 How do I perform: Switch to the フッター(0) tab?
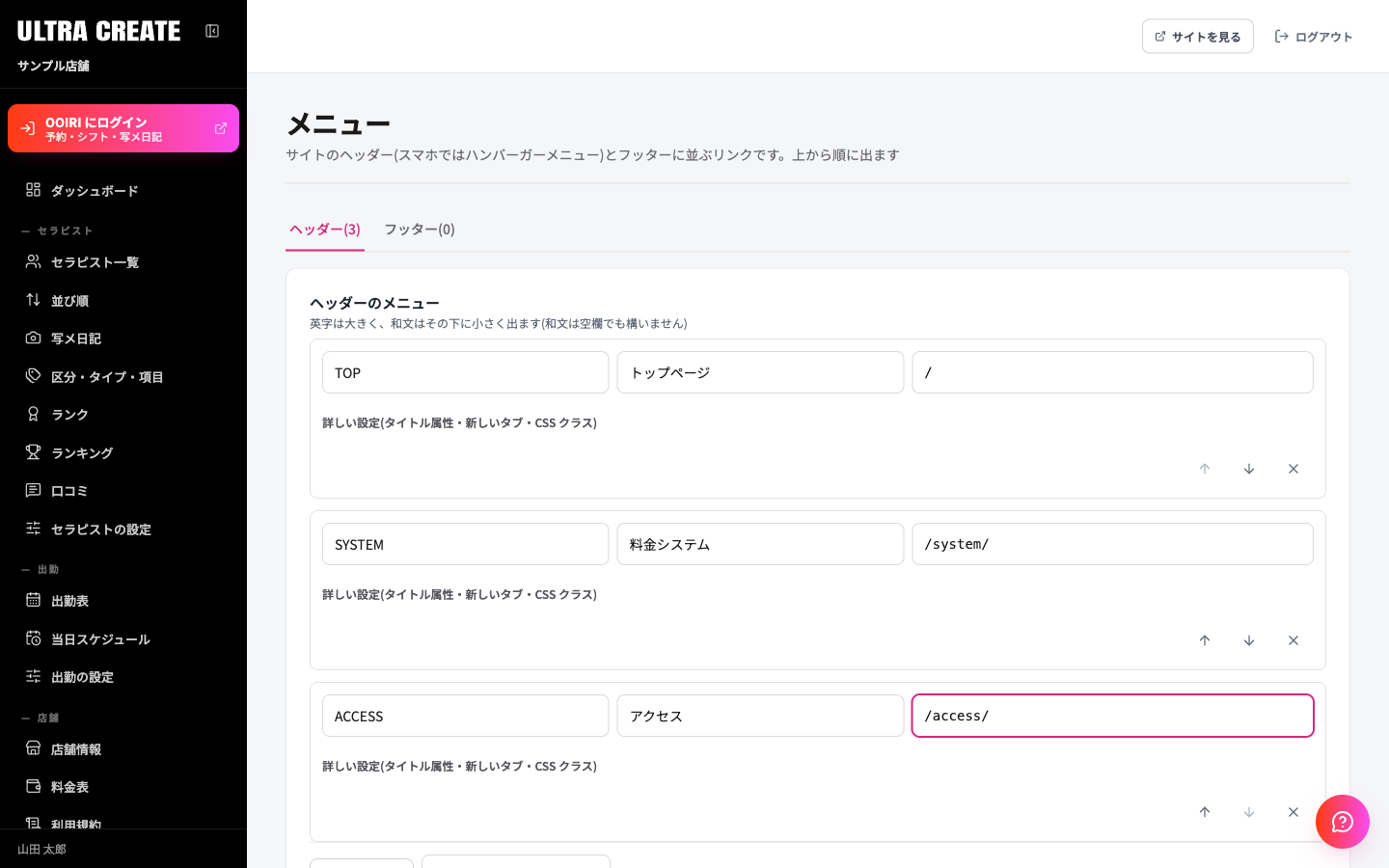[420, 230]
